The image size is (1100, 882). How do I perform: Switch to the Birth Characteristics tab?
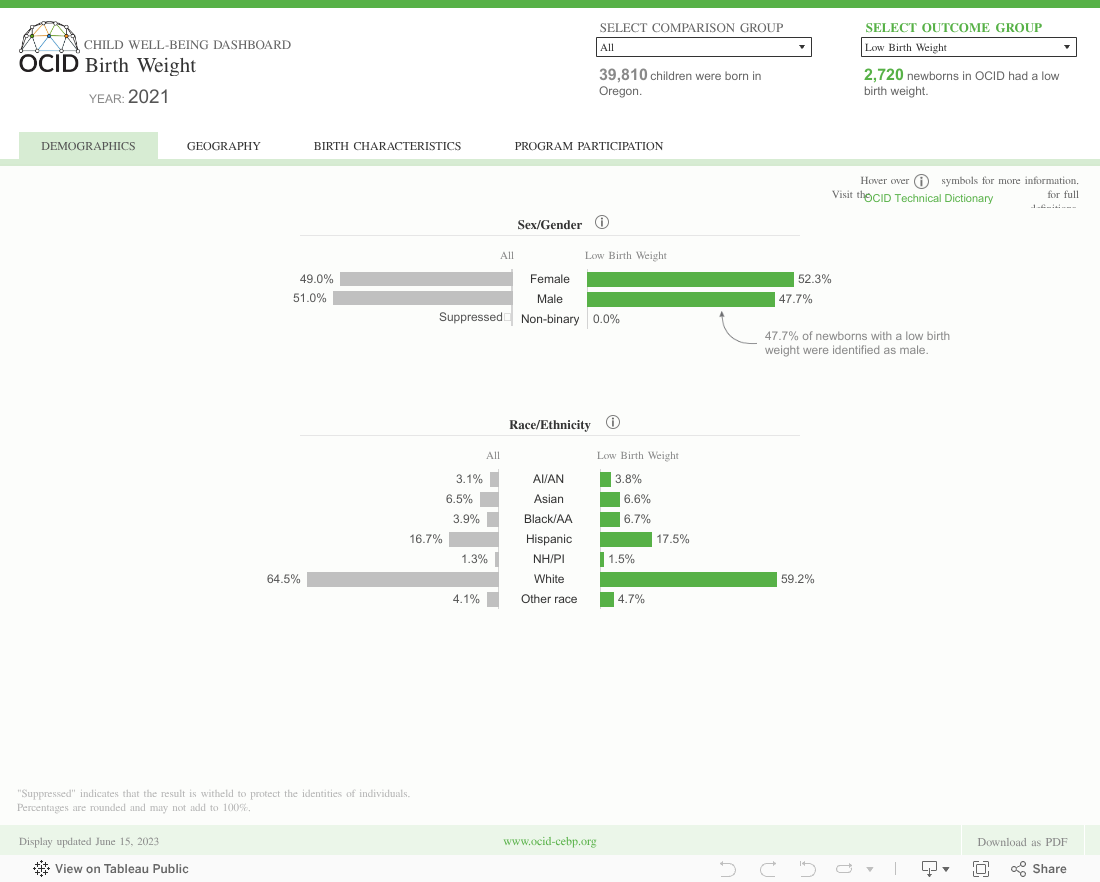387,146
